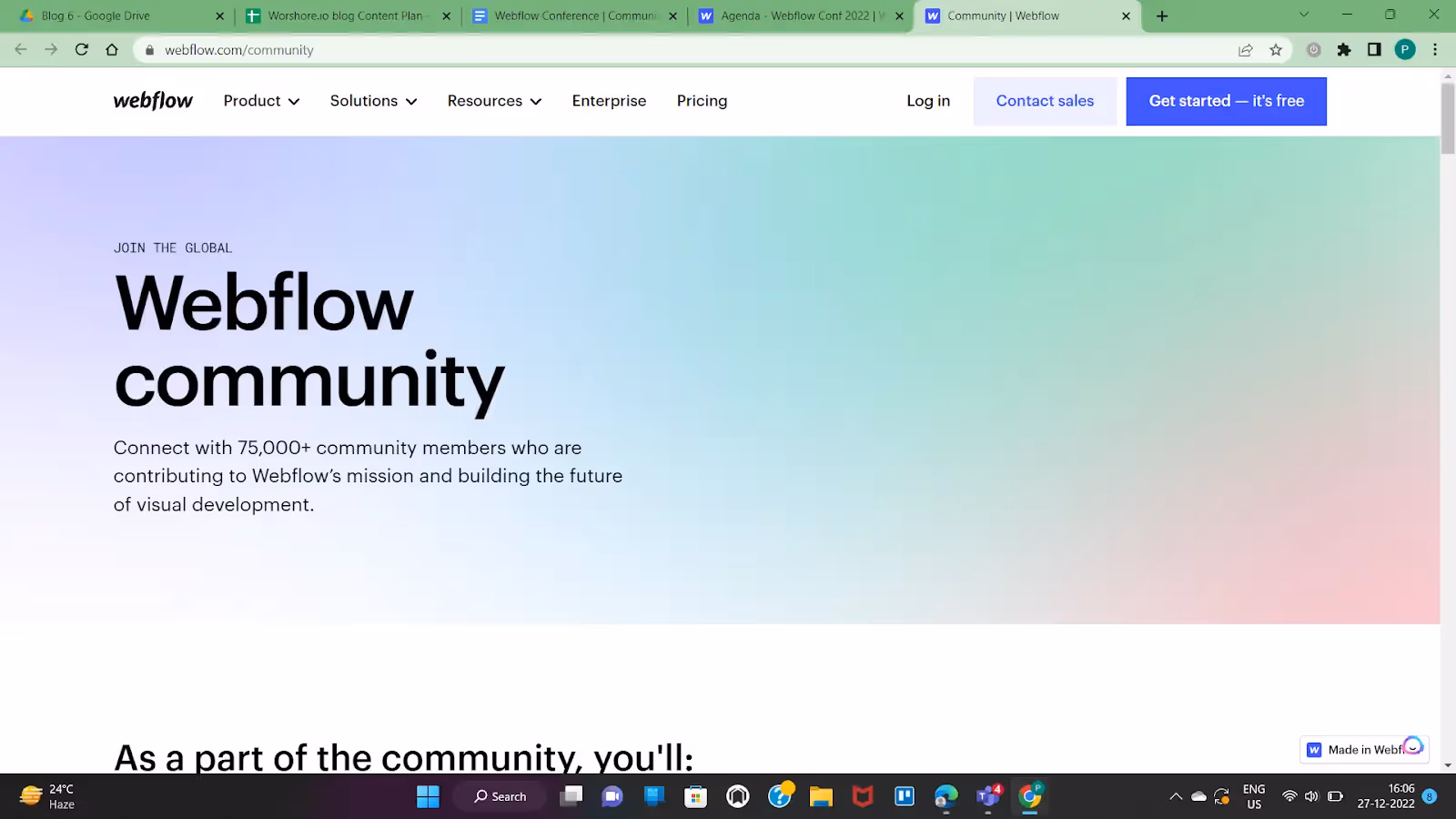Go forward to the next page
This screenshot has height=819, width=1456.
pyautogui.click(x=51, y=50)
